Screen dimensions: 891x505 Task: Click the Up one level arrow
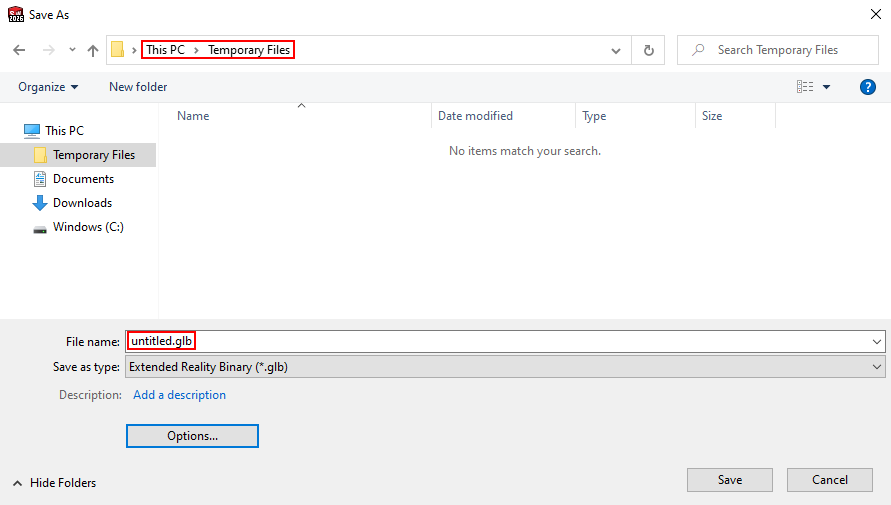[x=93, y=50]
